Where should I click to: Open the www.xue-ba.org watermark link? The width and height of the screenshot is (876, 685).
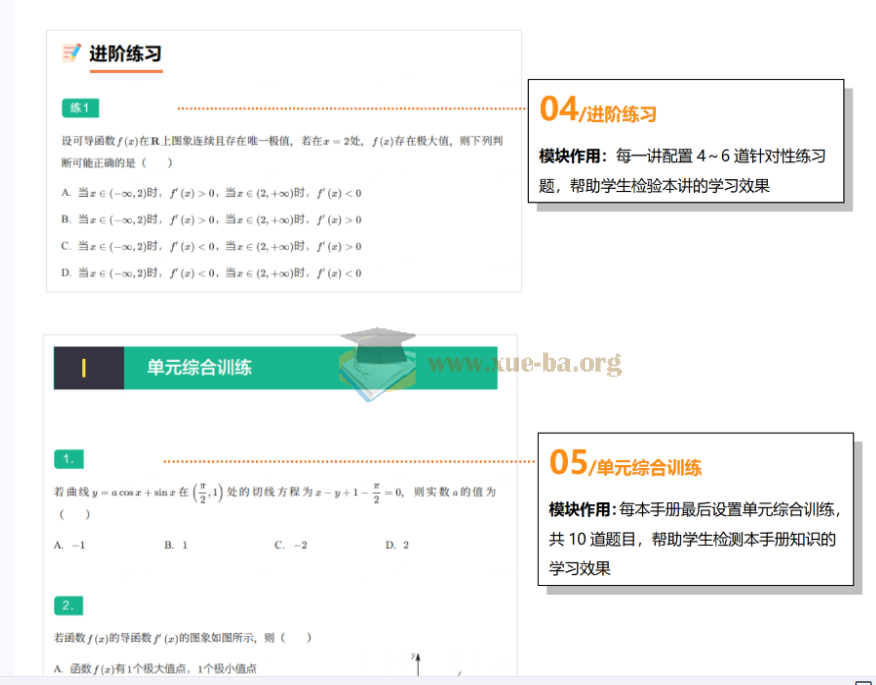tap(524, 363)
